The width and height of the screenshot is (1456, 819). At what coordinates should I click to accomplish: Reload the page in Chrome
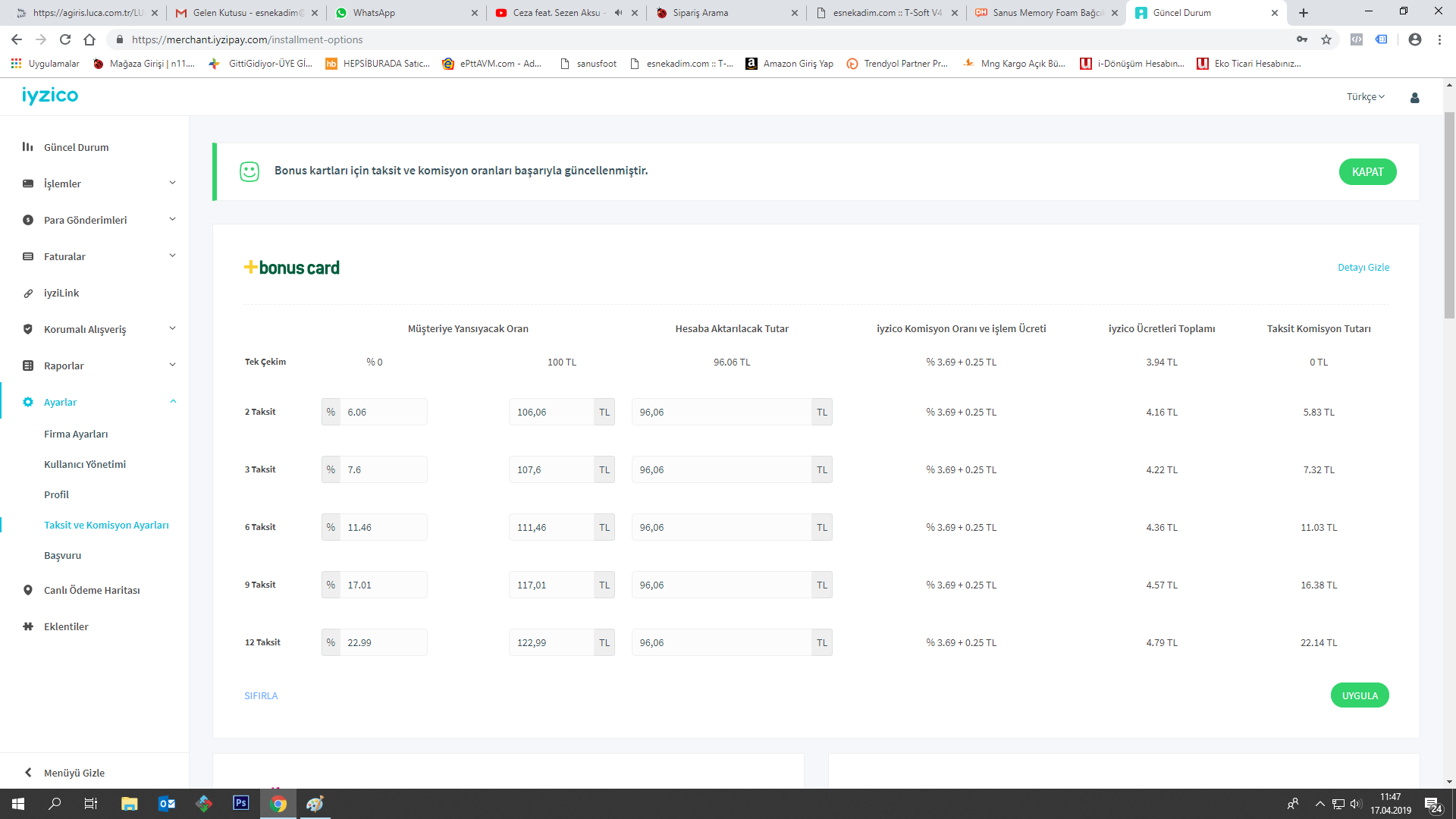(65, 39)
